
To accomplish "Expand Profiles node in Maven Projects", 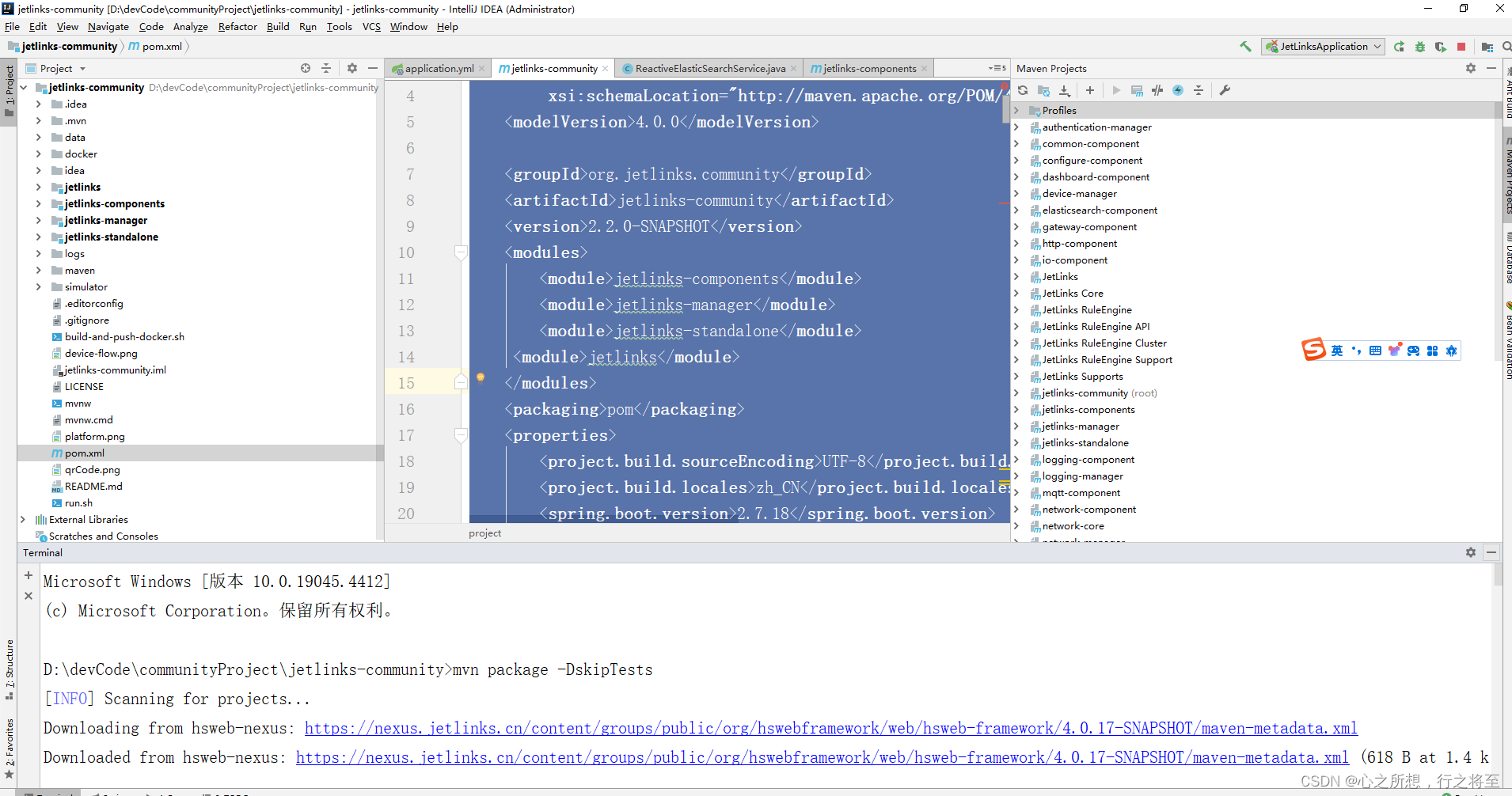I will click(x=1017, y=110).
